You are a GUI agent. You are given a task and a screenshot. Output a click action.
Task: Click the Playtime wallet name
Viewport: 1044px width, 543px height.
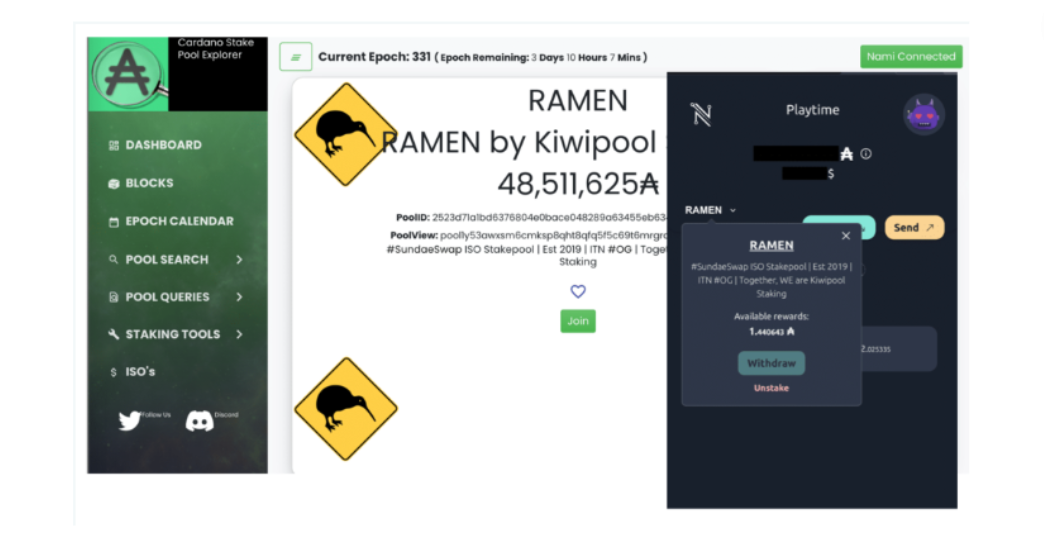[812, 110]
